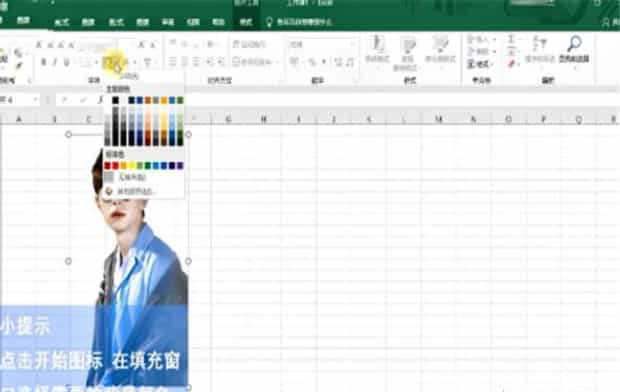620x392 pixels.
Task: Toggle Underline formatting
Action: (x=67, y=62)
